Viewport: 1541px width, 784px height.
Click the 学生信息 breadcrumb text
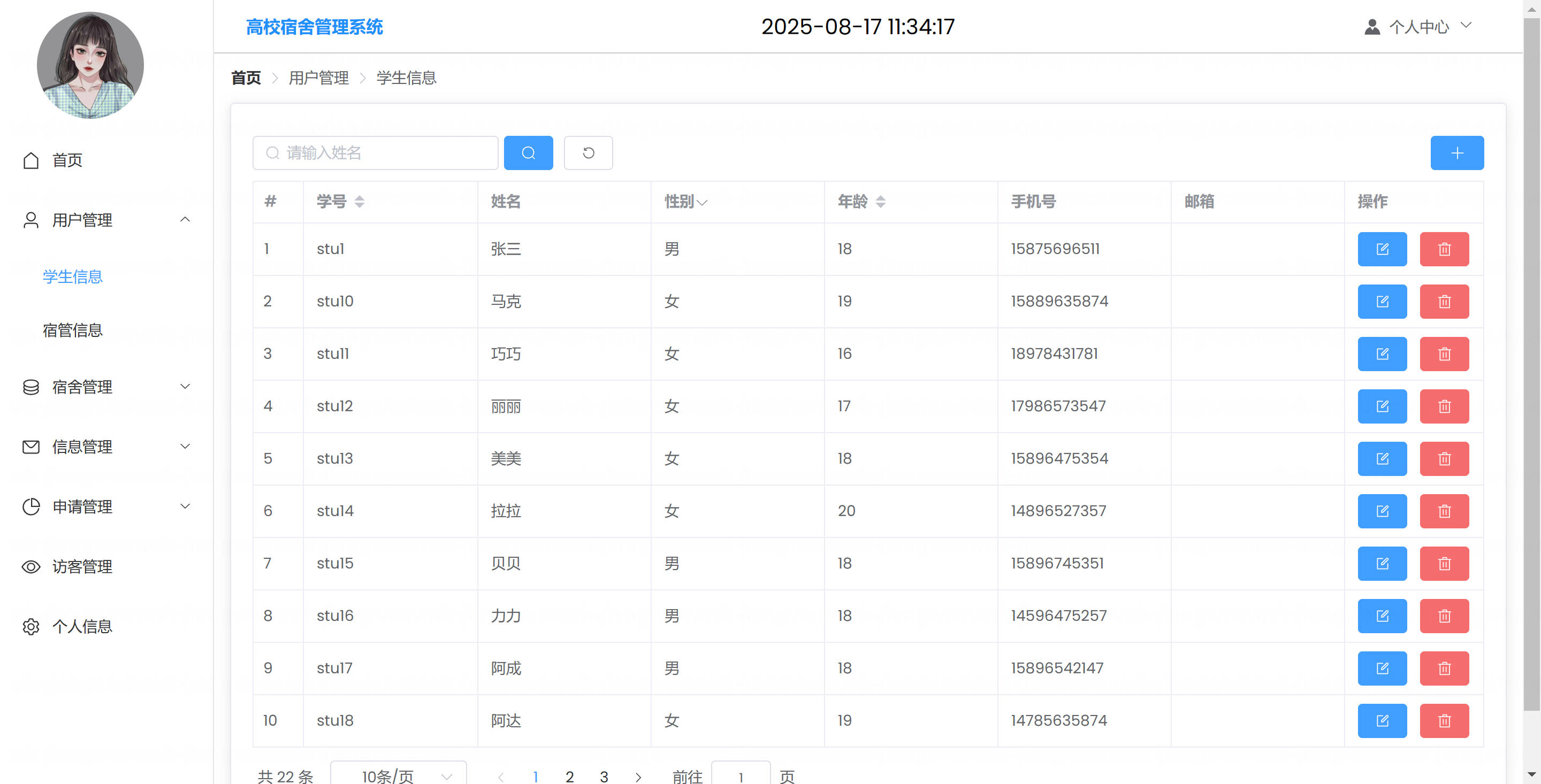406,78
